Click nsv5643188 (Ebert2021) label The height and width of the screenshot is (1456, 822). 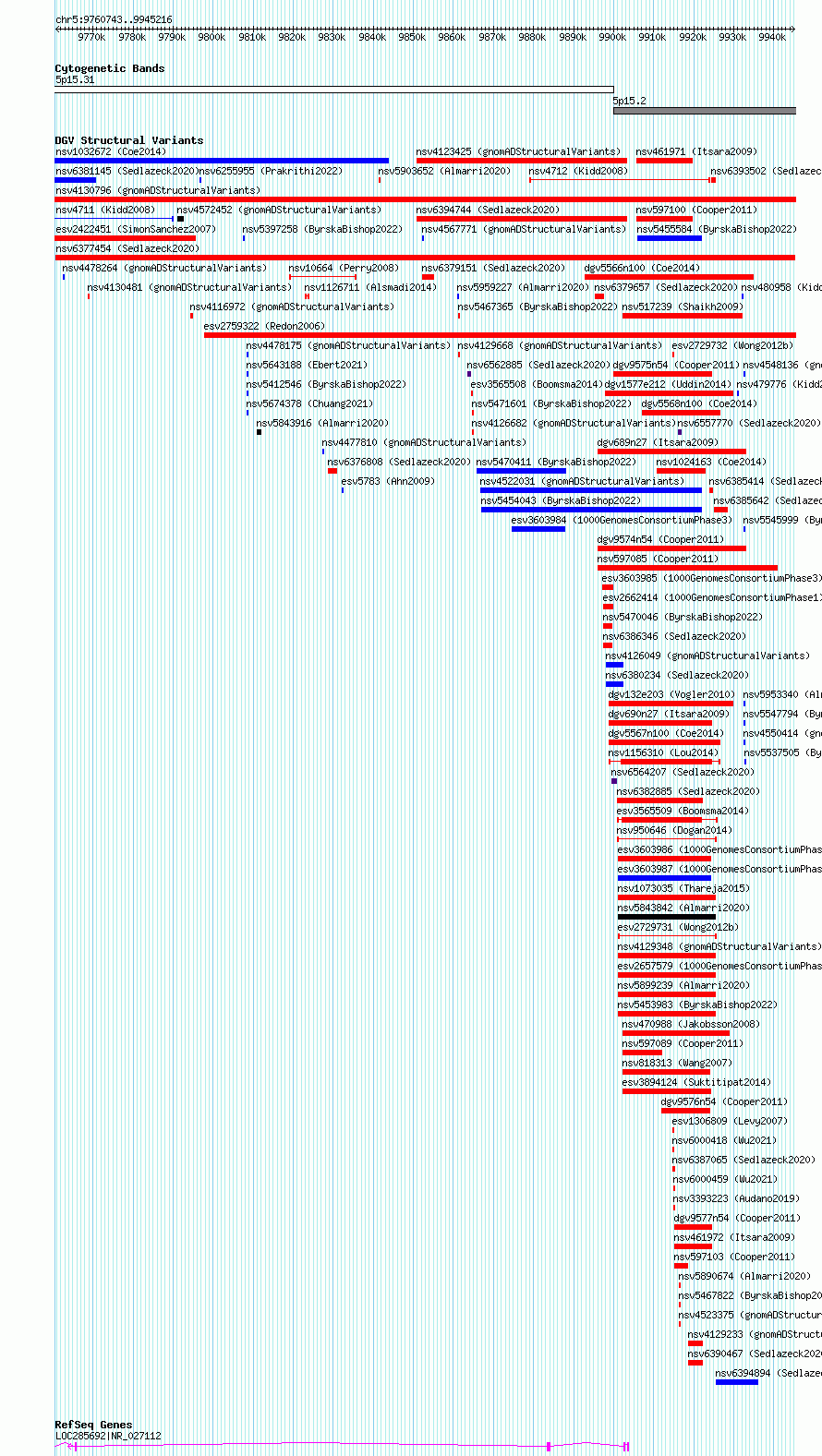pyautogui.click(x=307, y=365)
